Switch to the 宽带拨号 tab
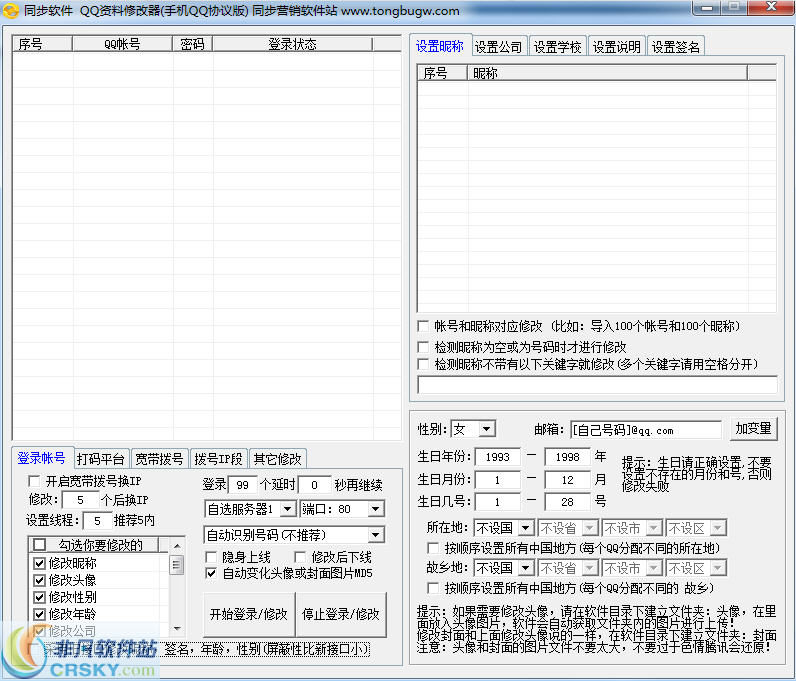The height and width of the screenshot is (681, 796). click(x=159, y=459)
